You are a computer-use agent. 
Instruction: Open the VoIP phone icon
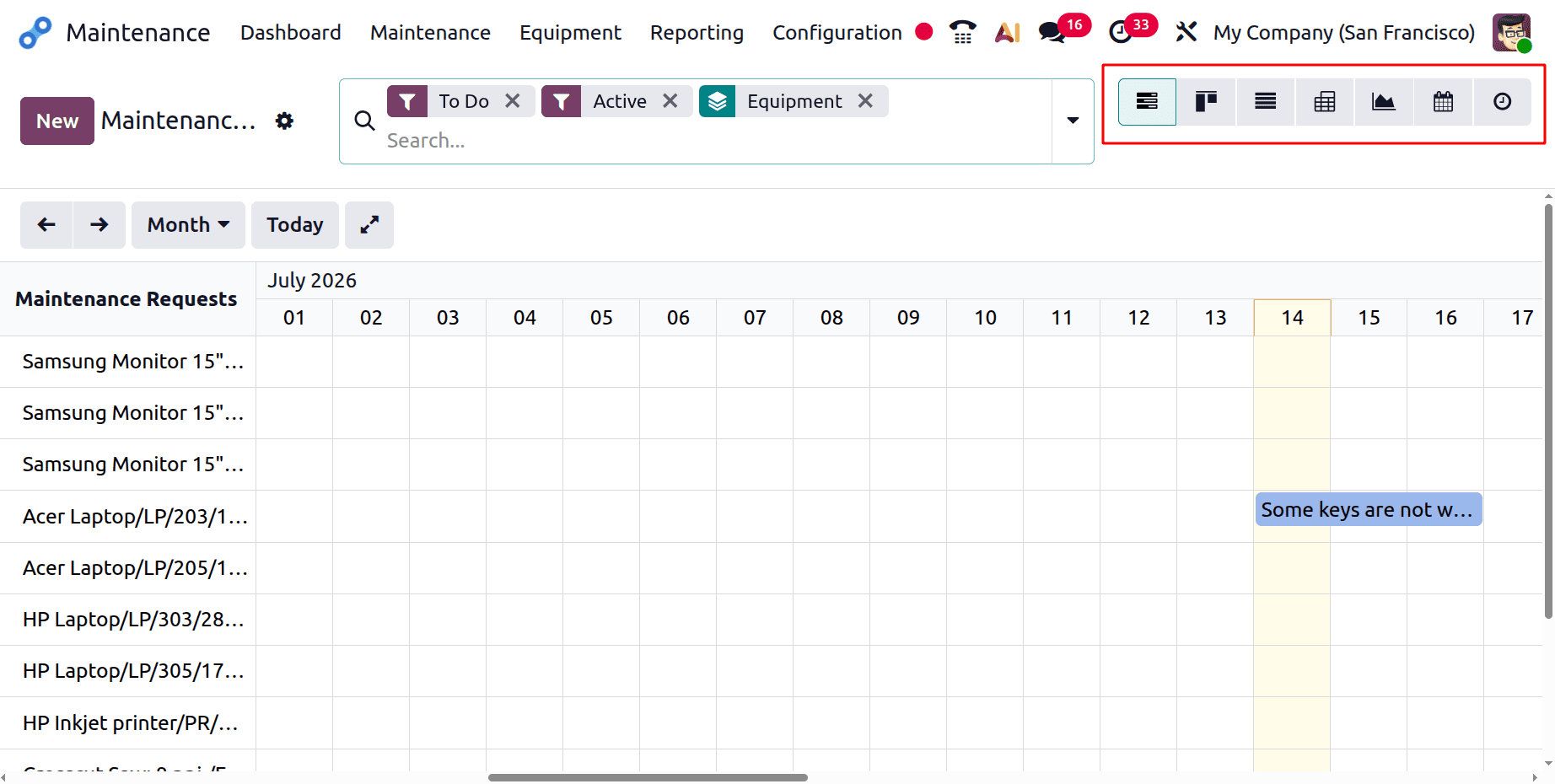pyautogui.click(x=962, y=32)
